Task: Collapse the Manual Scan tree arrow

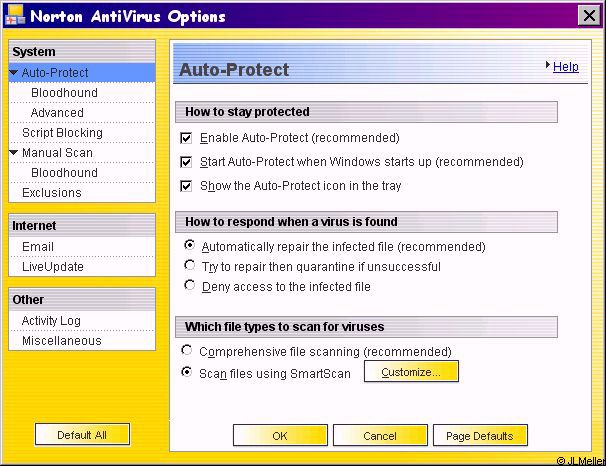Action: [x=14, y=152]
